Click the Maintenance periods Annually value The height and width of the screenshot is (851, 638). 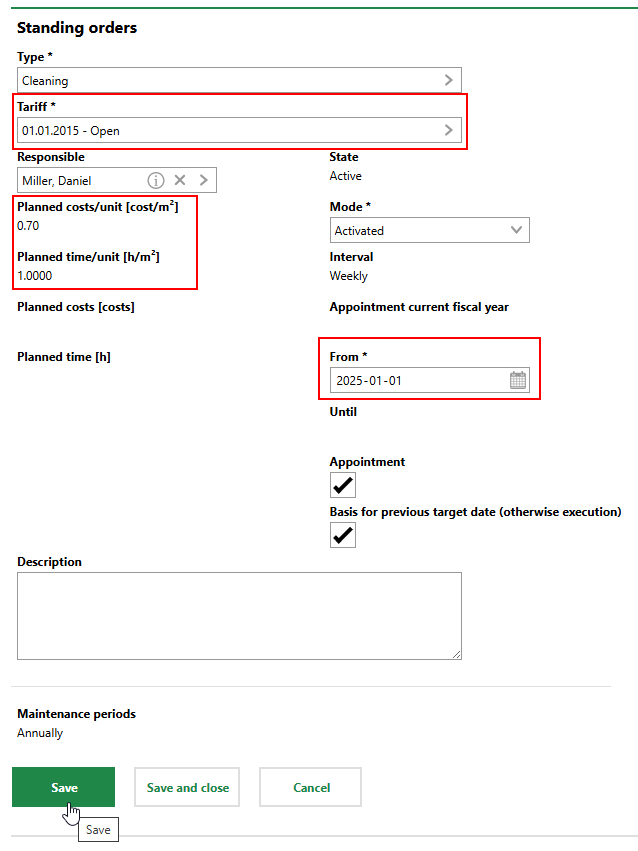pos(40,733)
